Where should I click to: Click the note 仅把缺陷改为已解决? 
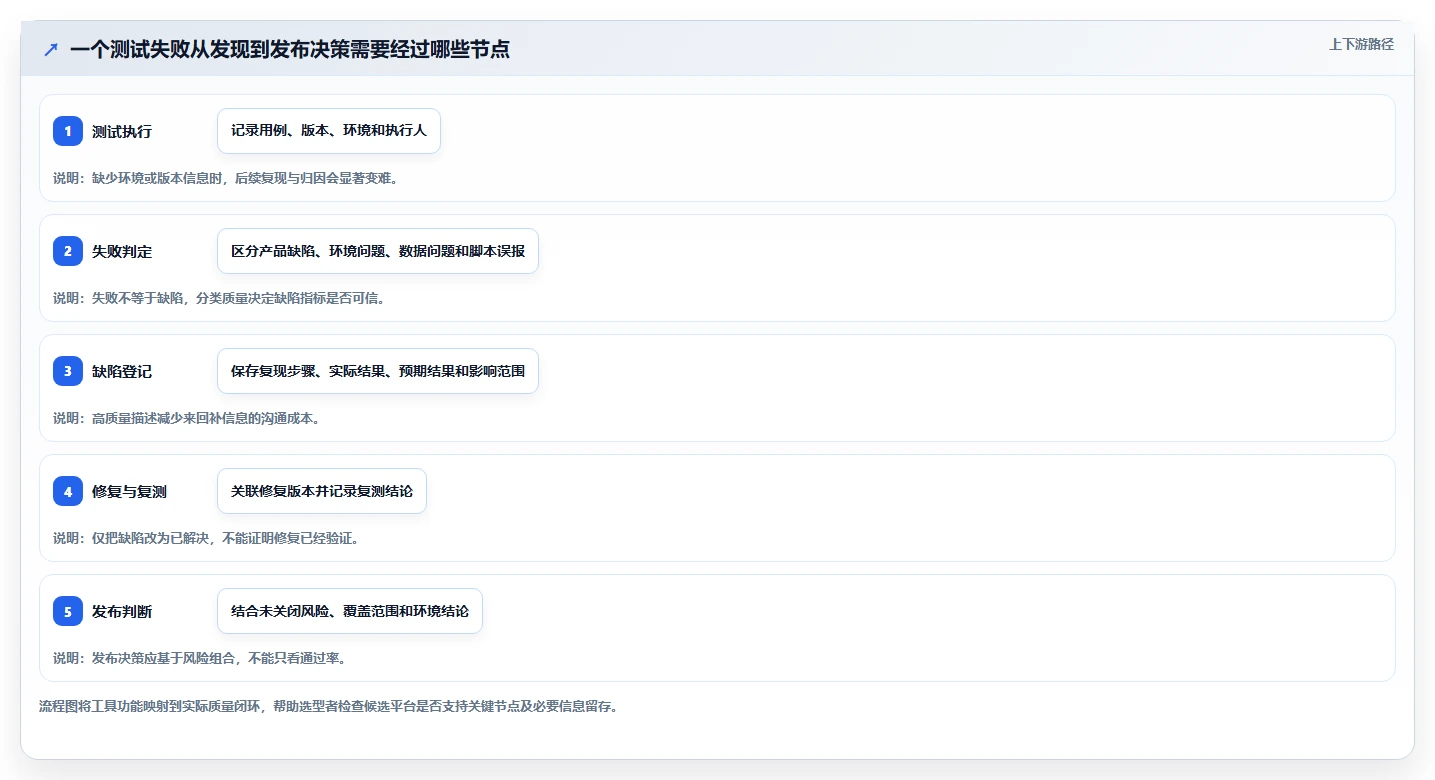pyautogui.click(x=206, y=538)
